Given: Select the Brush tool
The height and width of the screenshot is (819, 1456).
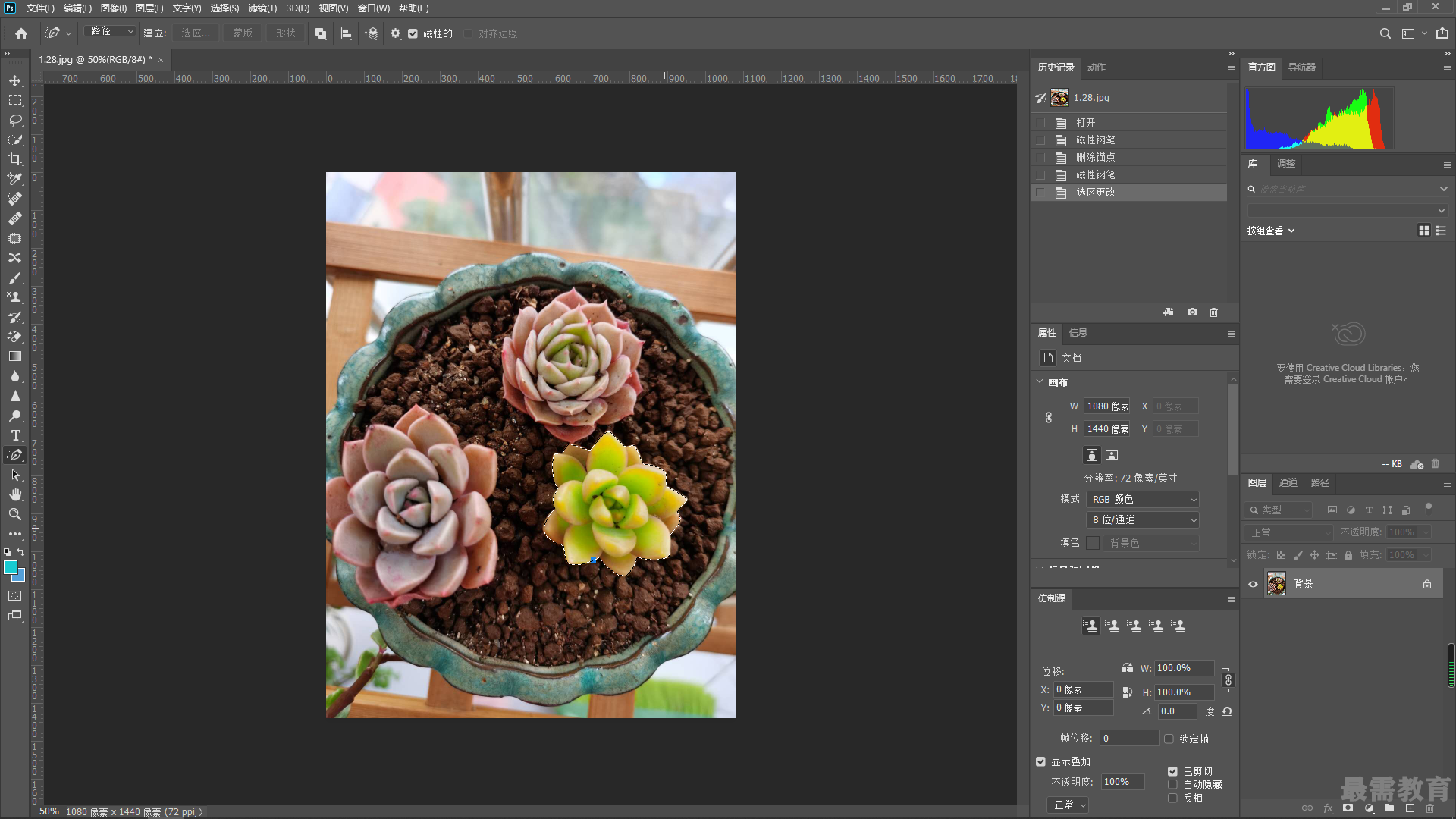Looking at the screenshot, I should point(15,278).
